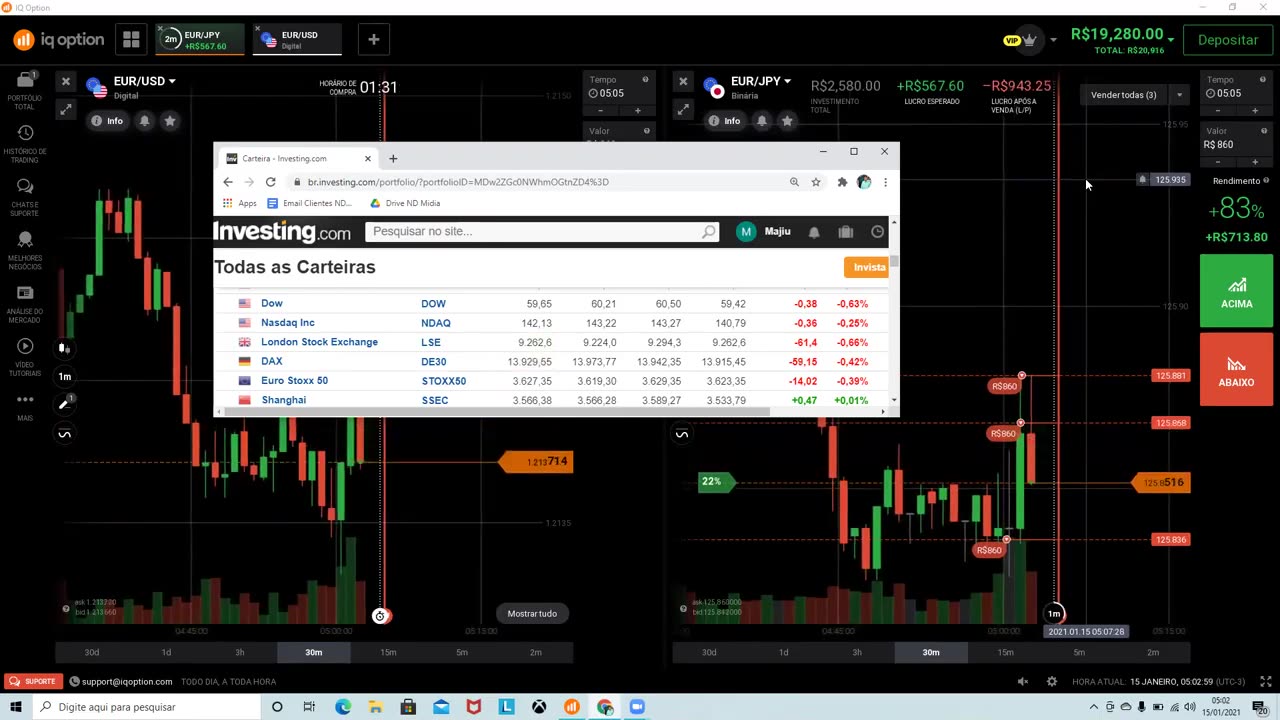1280x720 pixels.
Task: Reload the Investing.com page
Action: tap(270, 182)
